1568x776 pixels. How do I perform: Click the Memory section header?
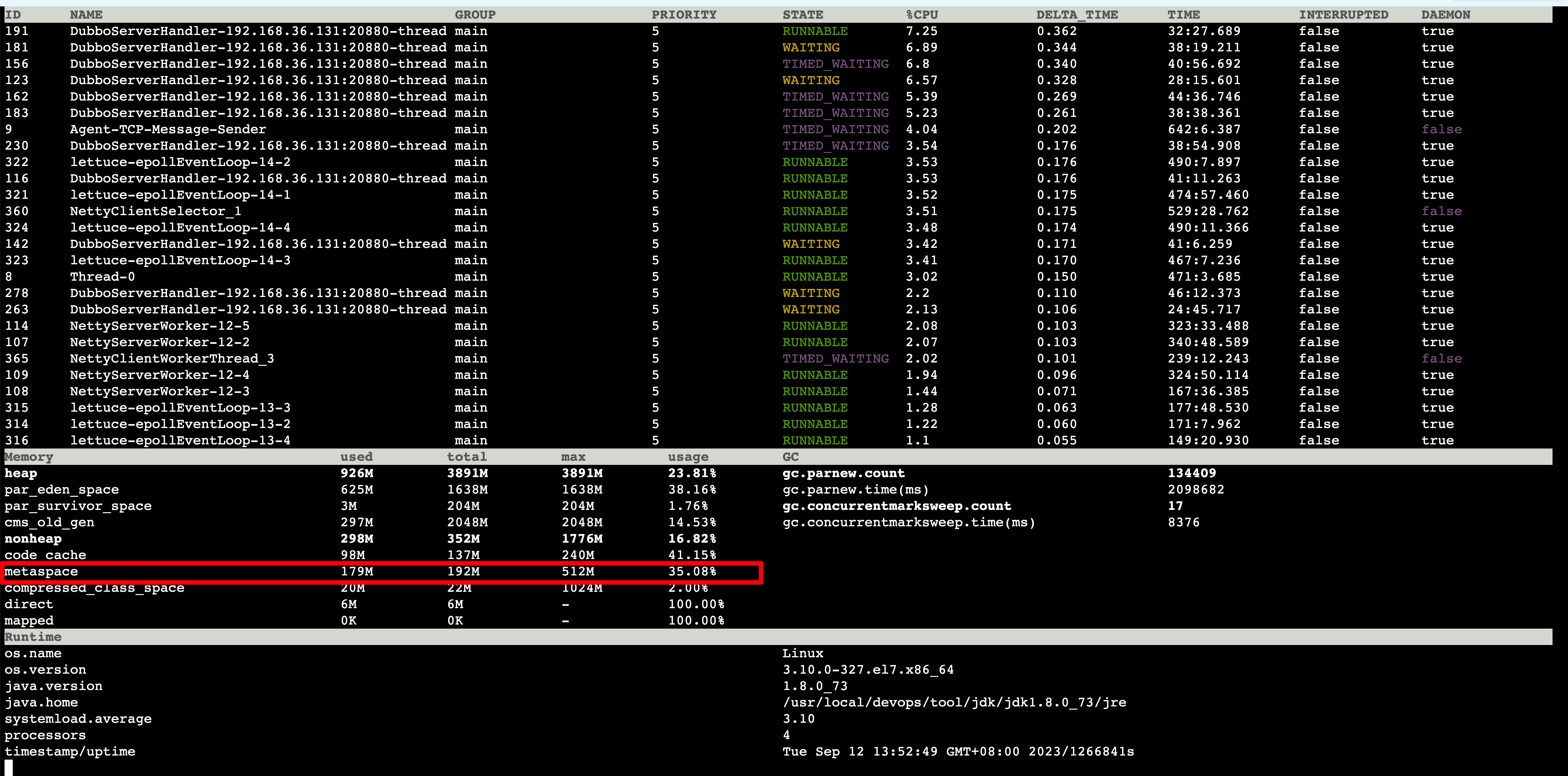tap(29, 457)
